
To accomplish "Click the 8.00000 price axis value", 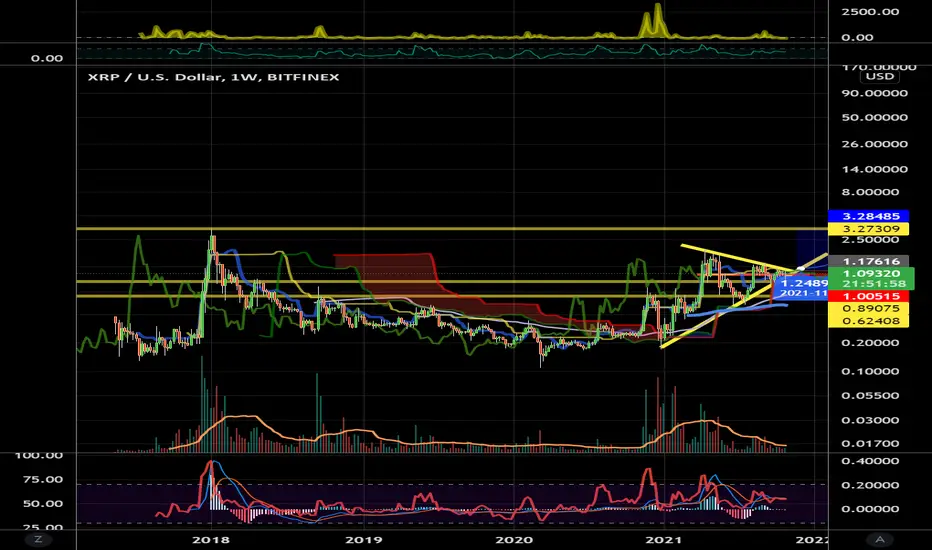I will [871, 192].
